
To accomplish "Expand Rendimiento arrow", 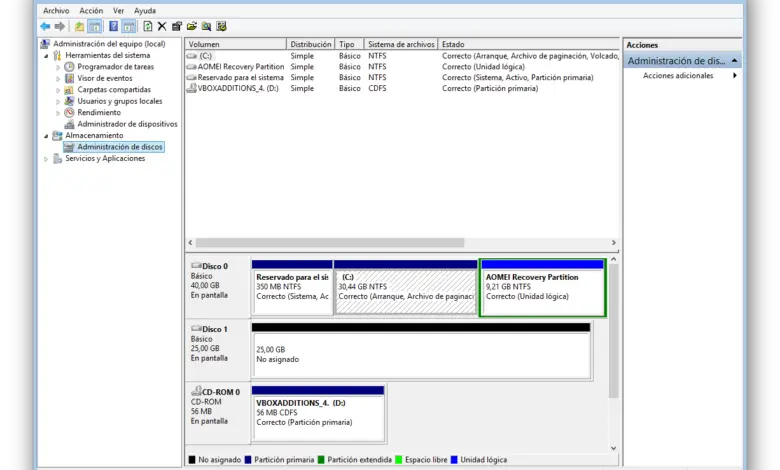I will [x=58, y=113].
